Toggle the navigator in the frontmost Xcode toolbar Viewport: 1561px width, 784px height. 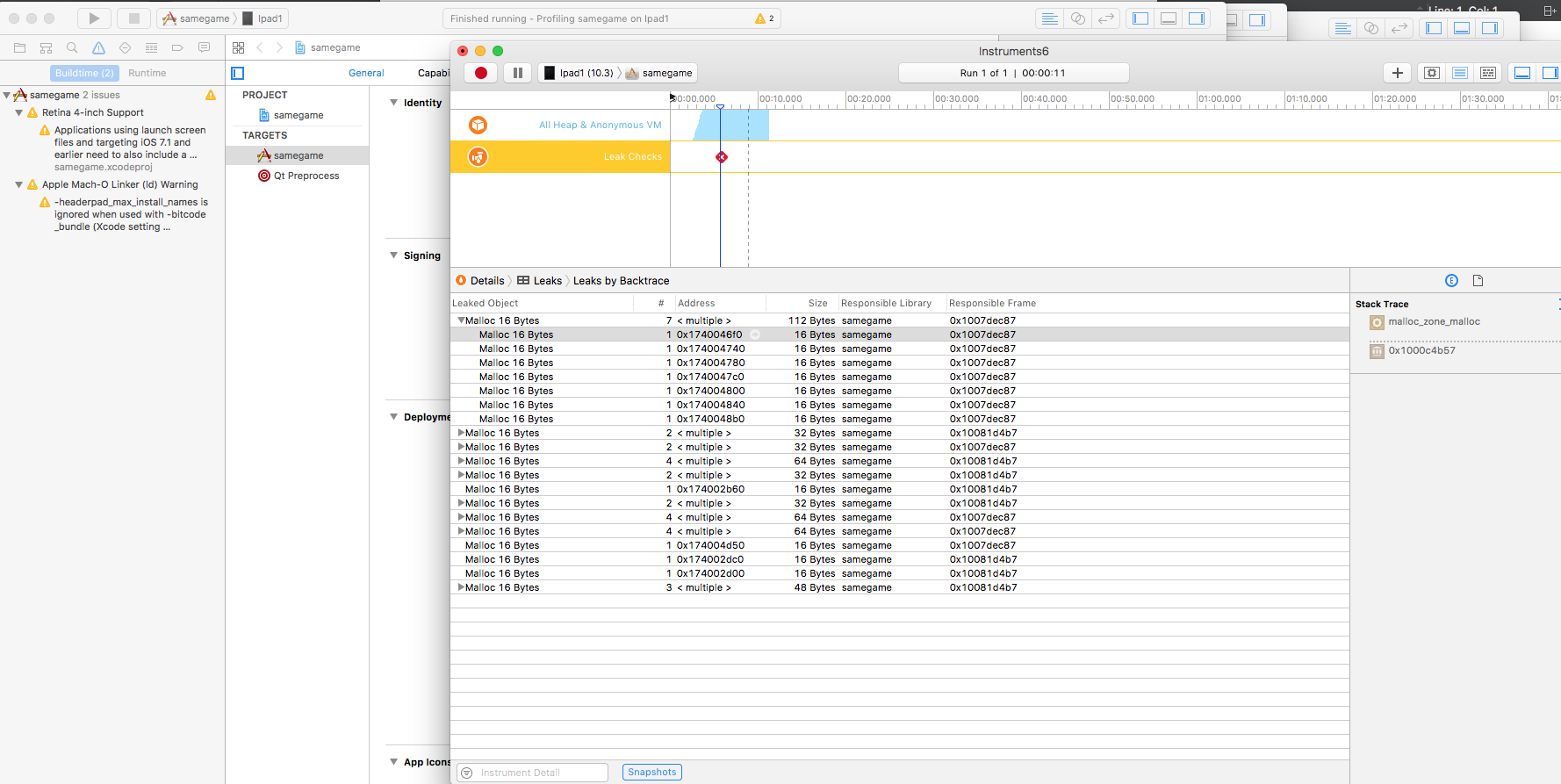click(x=1140, y=18)
